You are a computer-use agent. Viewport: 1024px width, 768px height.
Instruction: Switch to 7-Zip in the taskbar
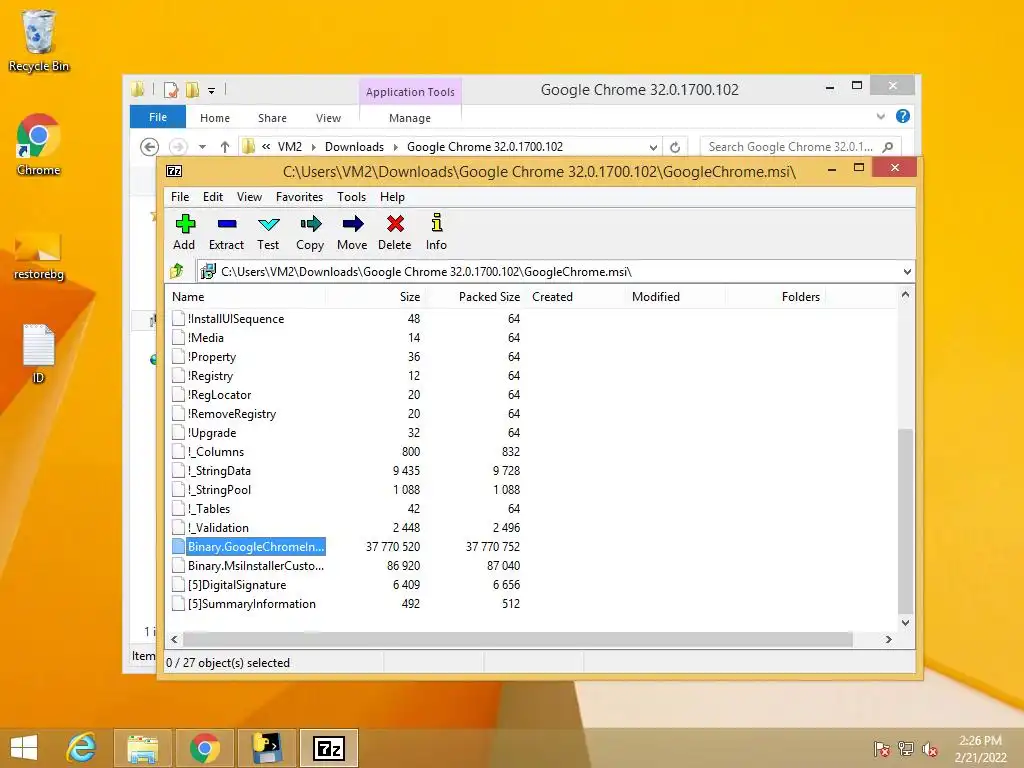click(328, 748)
